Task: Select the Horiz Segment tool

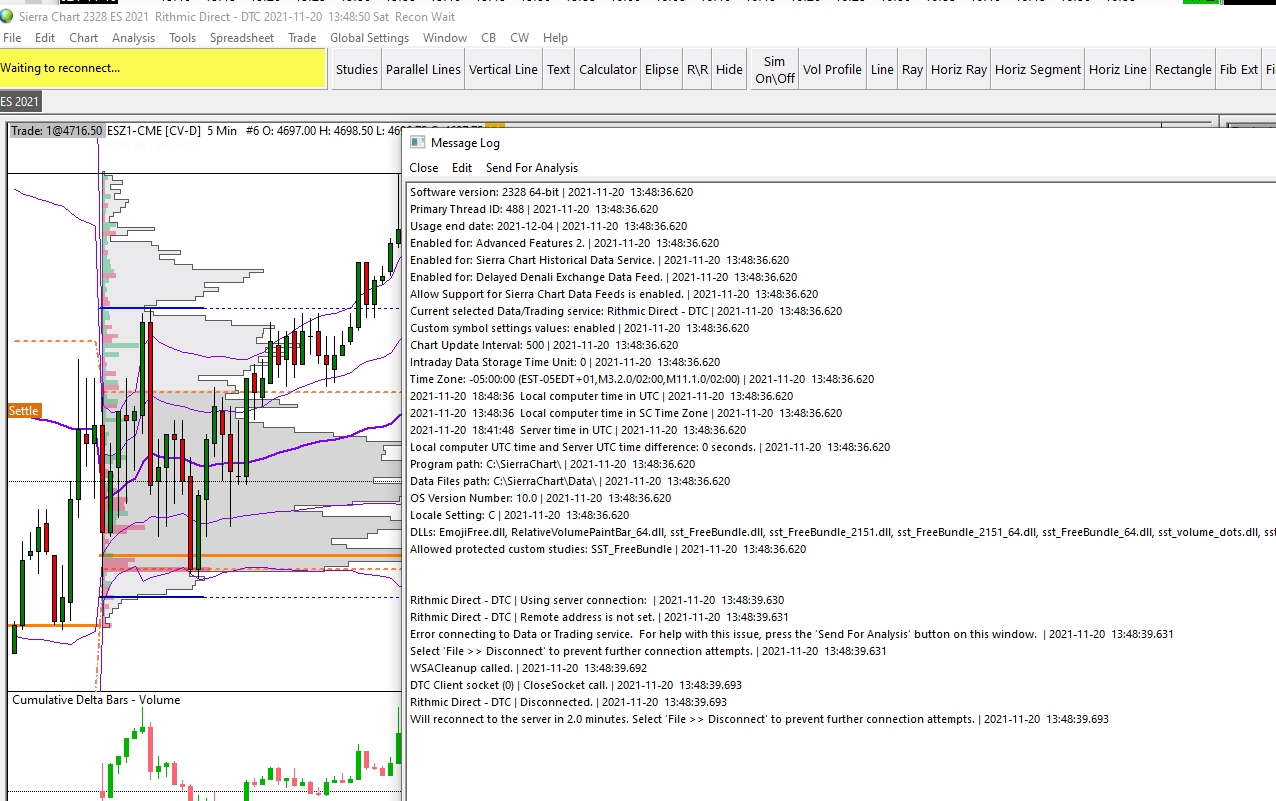Action: tap(1038, 69)
